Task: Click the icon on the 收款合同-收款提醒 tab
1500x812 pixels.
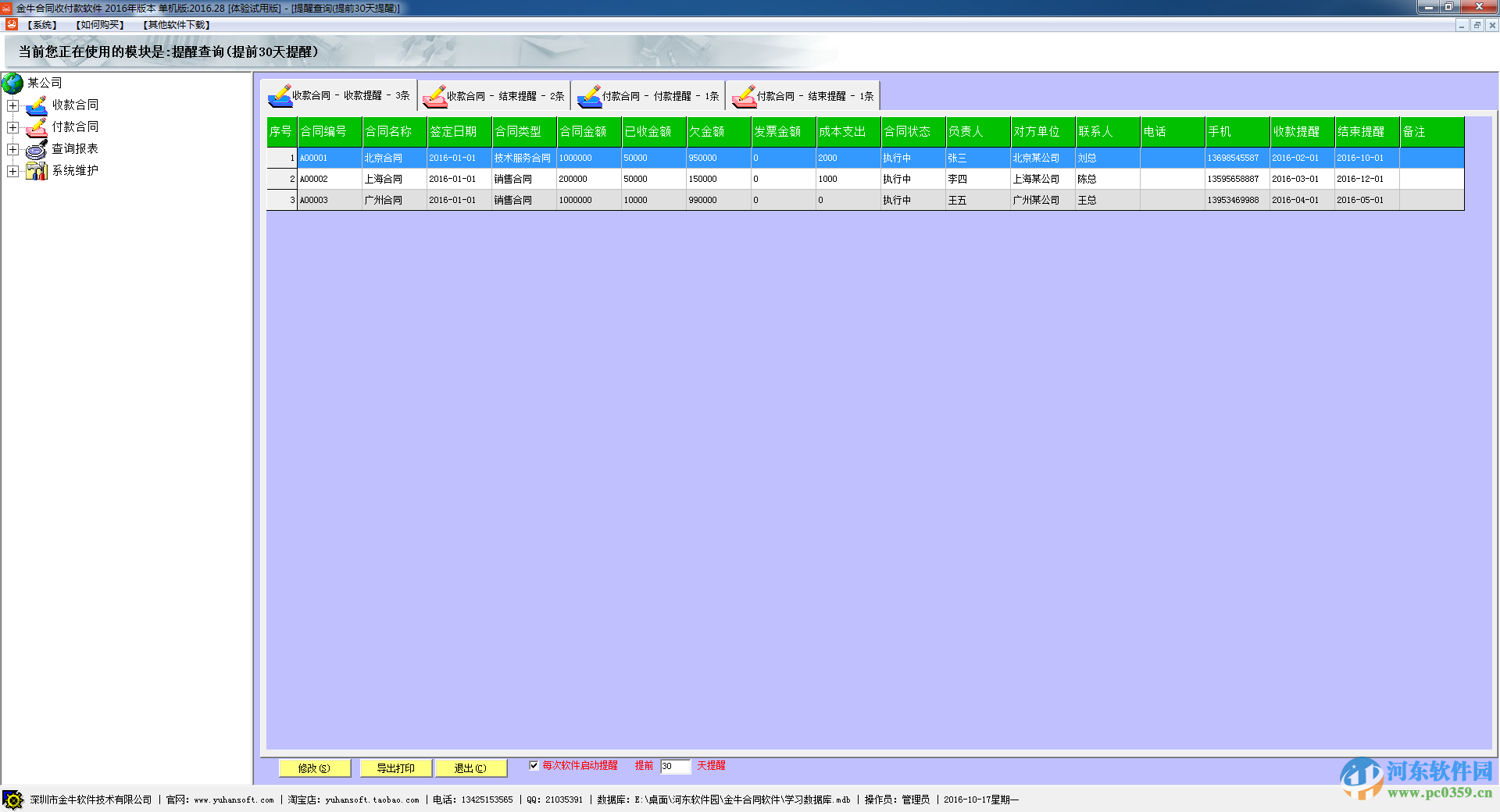Action: [x=280, y=96]
